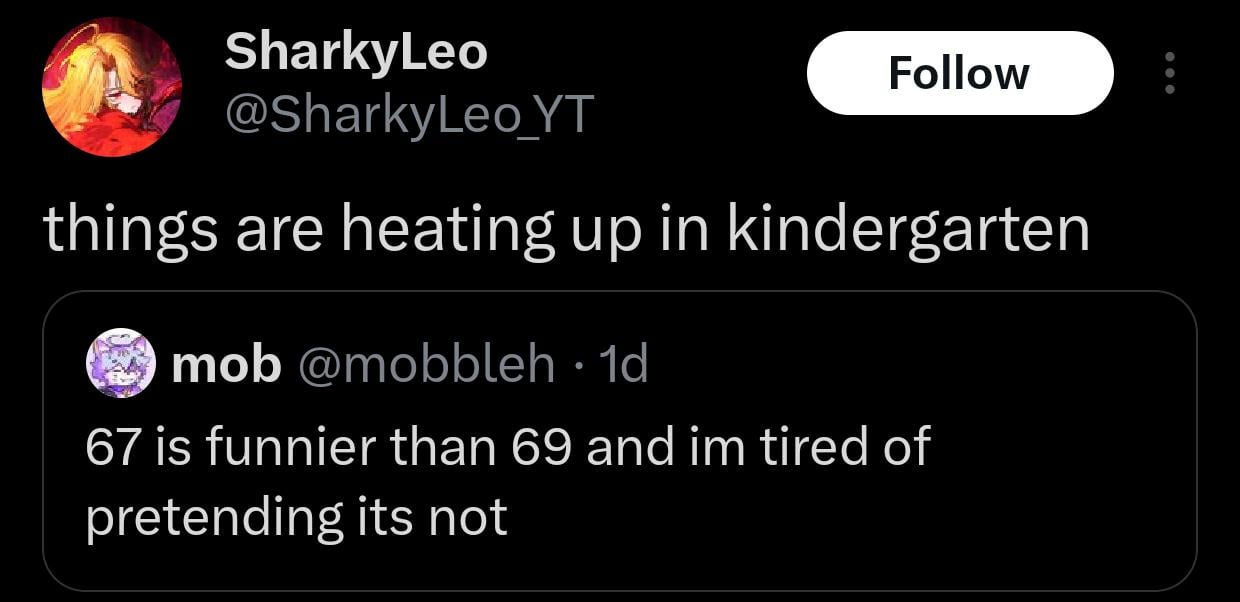Viewport: 1240px width, 602px height.
Task: Click the word "kindergarten" in the tweet
Action: 907,230
